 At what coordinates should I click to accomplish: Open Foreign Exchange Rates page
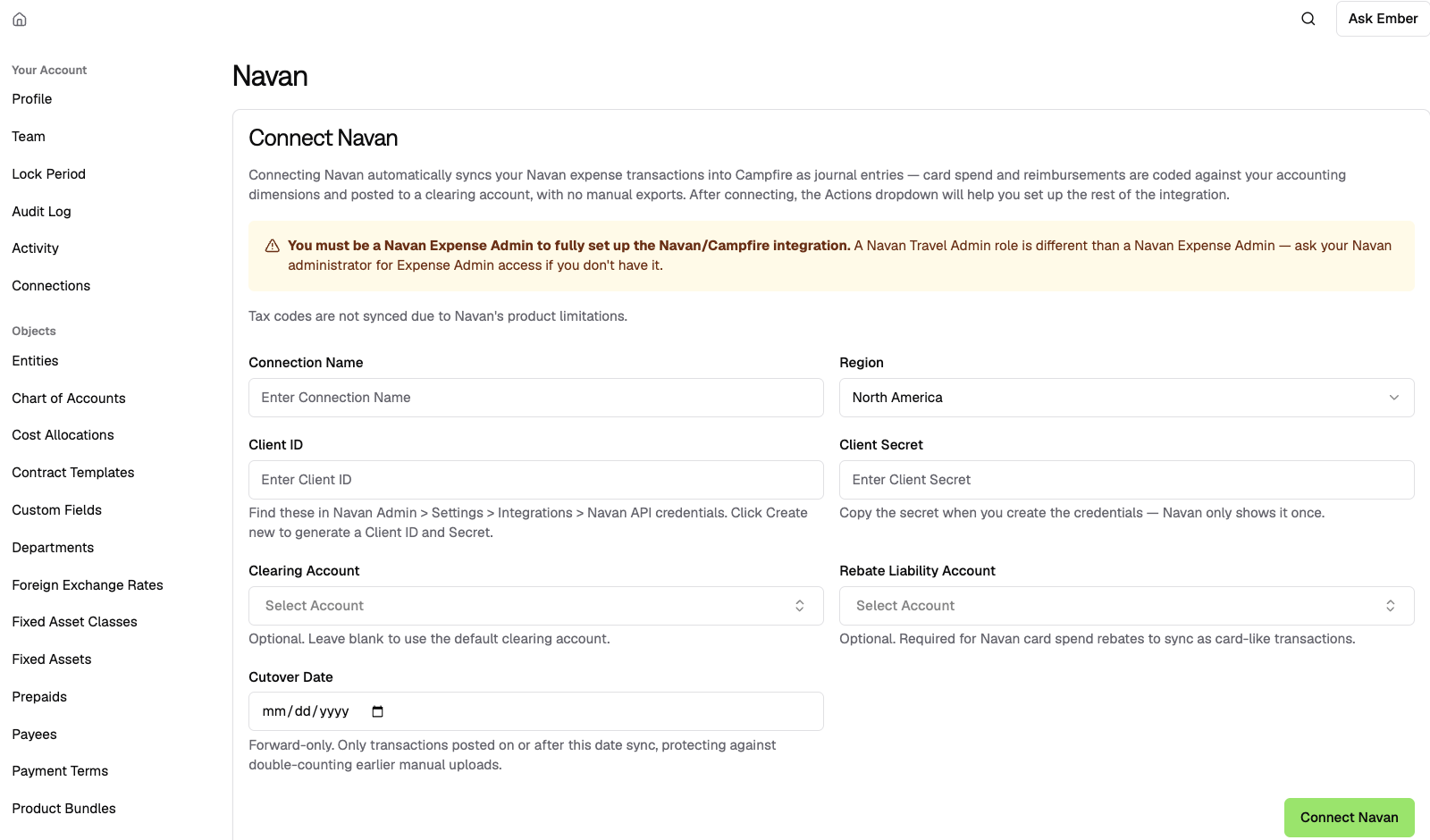pyautogui.click(x=88, y=585)
